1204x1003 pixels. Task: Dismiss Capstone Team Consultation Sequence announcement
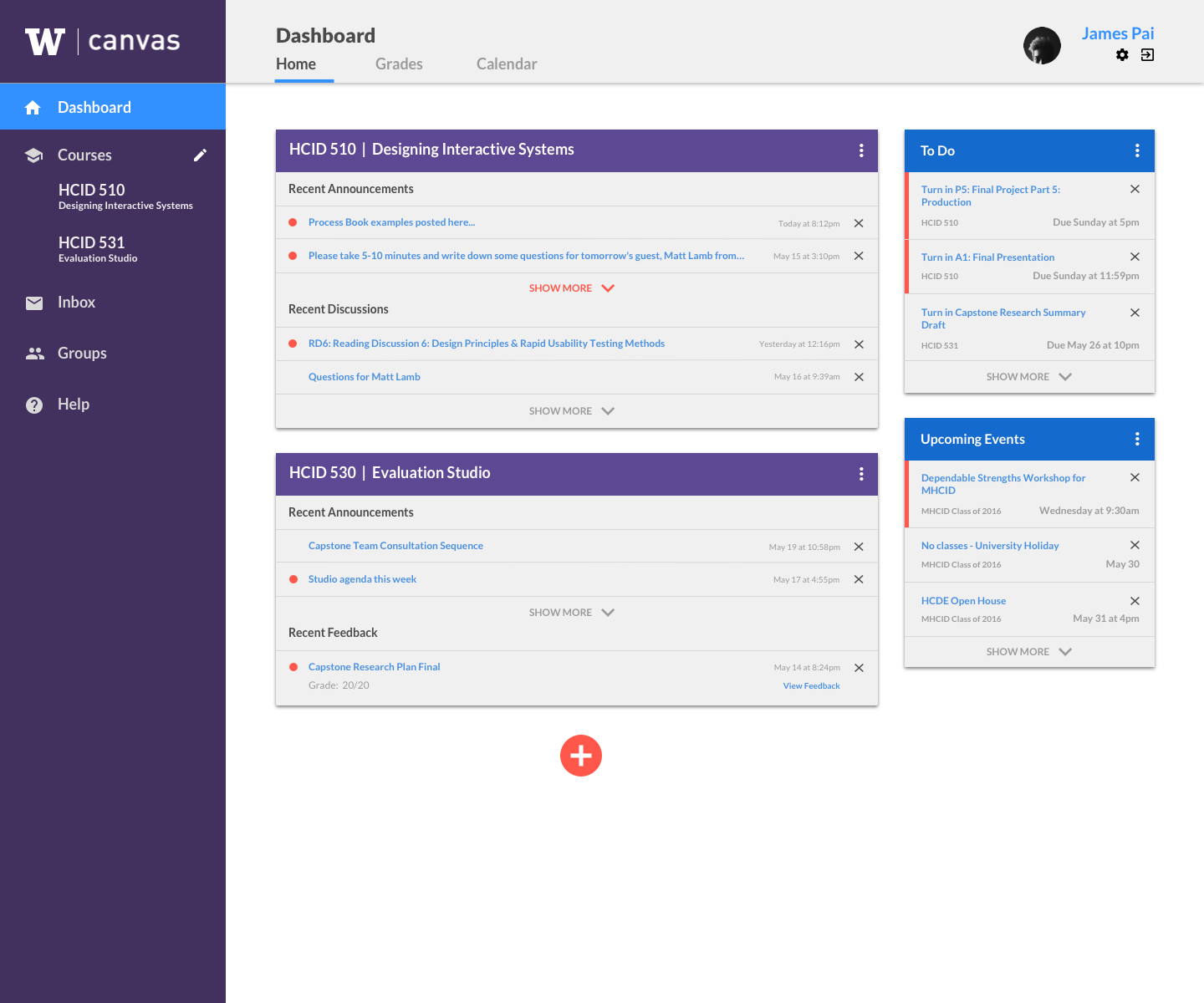(x=859, y=547)
